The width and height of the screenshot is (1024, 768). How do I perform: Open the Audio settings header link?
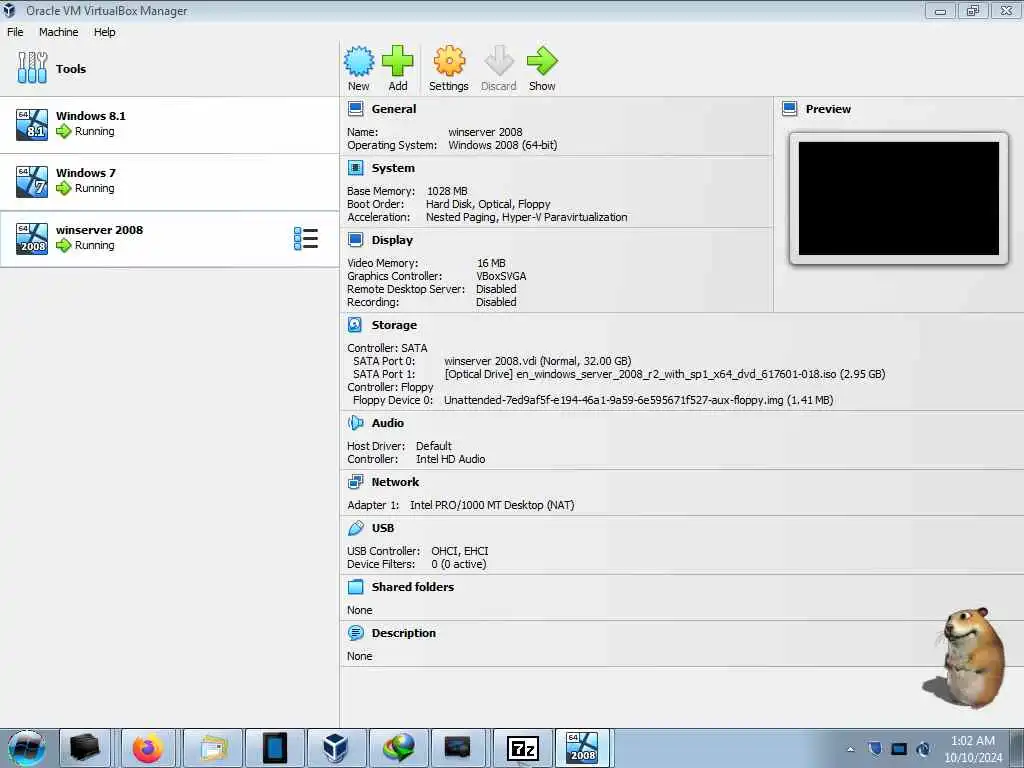point(388,423)
